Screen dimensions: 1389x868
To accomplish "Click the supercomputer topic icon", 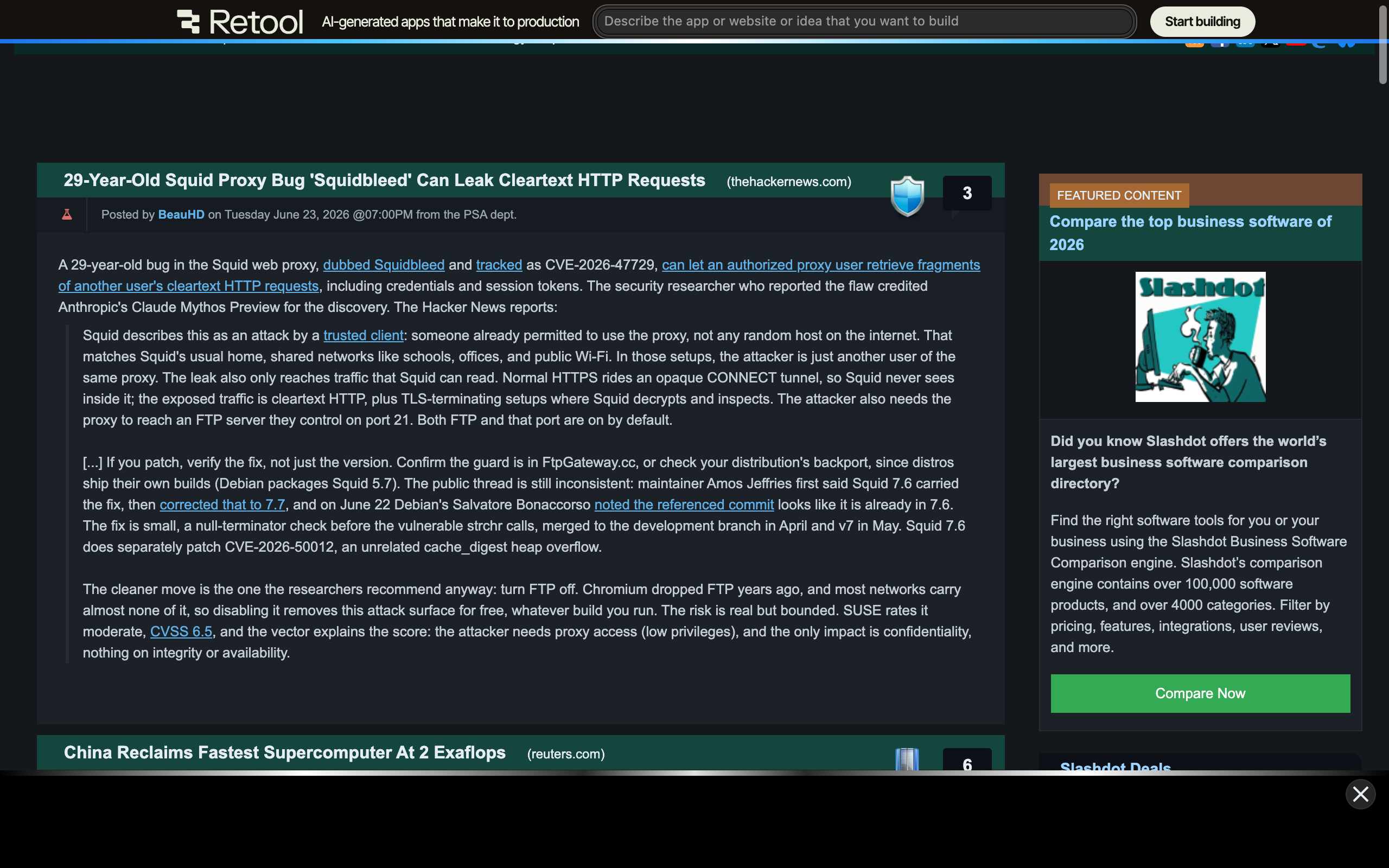I will (907, 759).
